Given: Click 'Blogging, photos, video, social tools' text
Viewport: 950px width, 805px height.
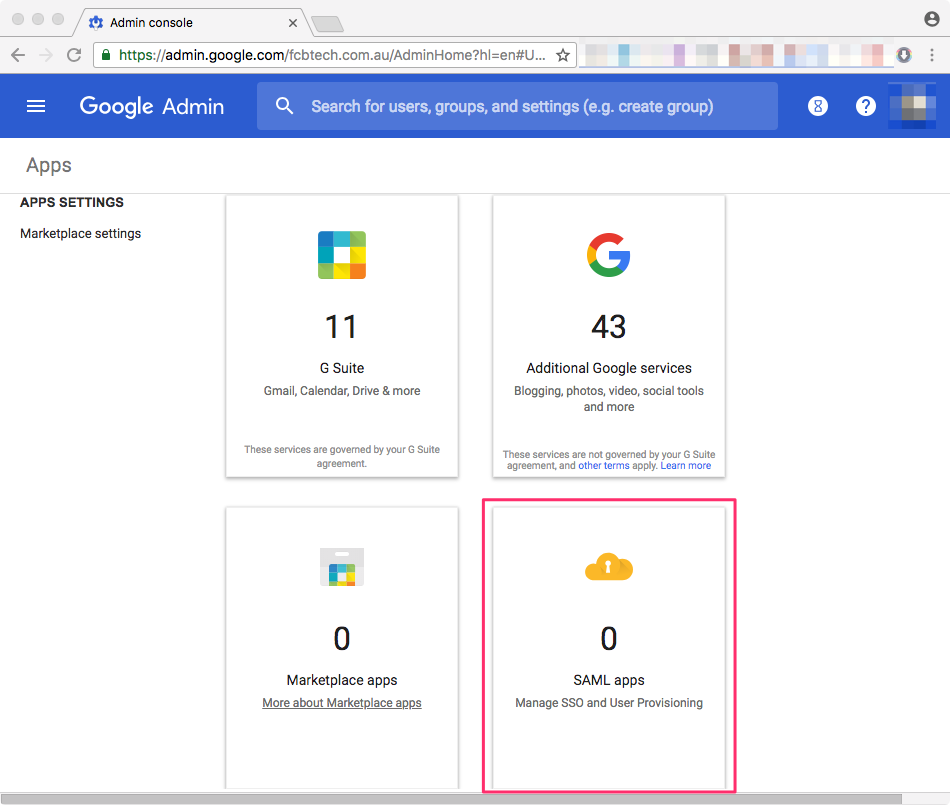Looking at the screenshot, I should [x=609, y=391].
